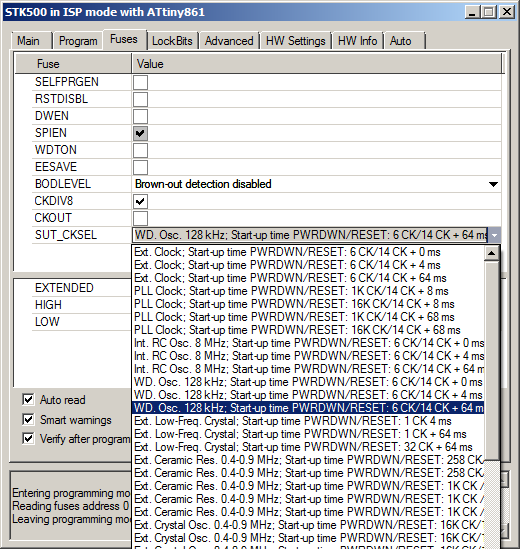Open the HW Settings tab
The height and width of the screenshot is (549, 520).
click(x=296, y=41)
